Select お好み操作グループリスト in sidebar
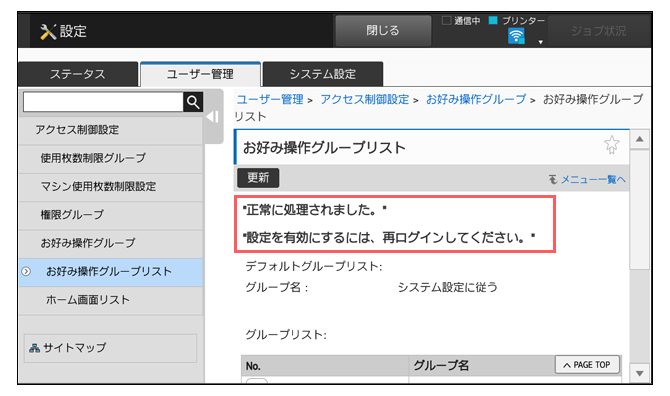 (x=111, y=272)
